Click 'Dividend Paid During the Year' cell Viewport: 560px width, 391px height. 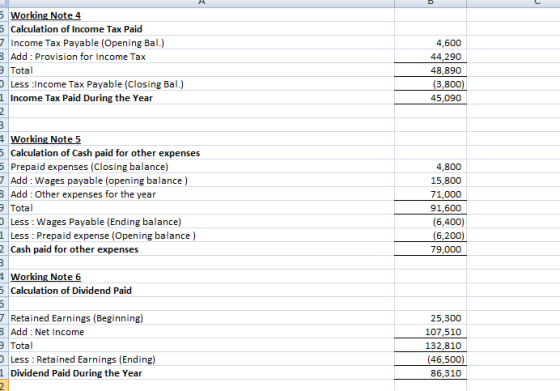tap(201, 373)
